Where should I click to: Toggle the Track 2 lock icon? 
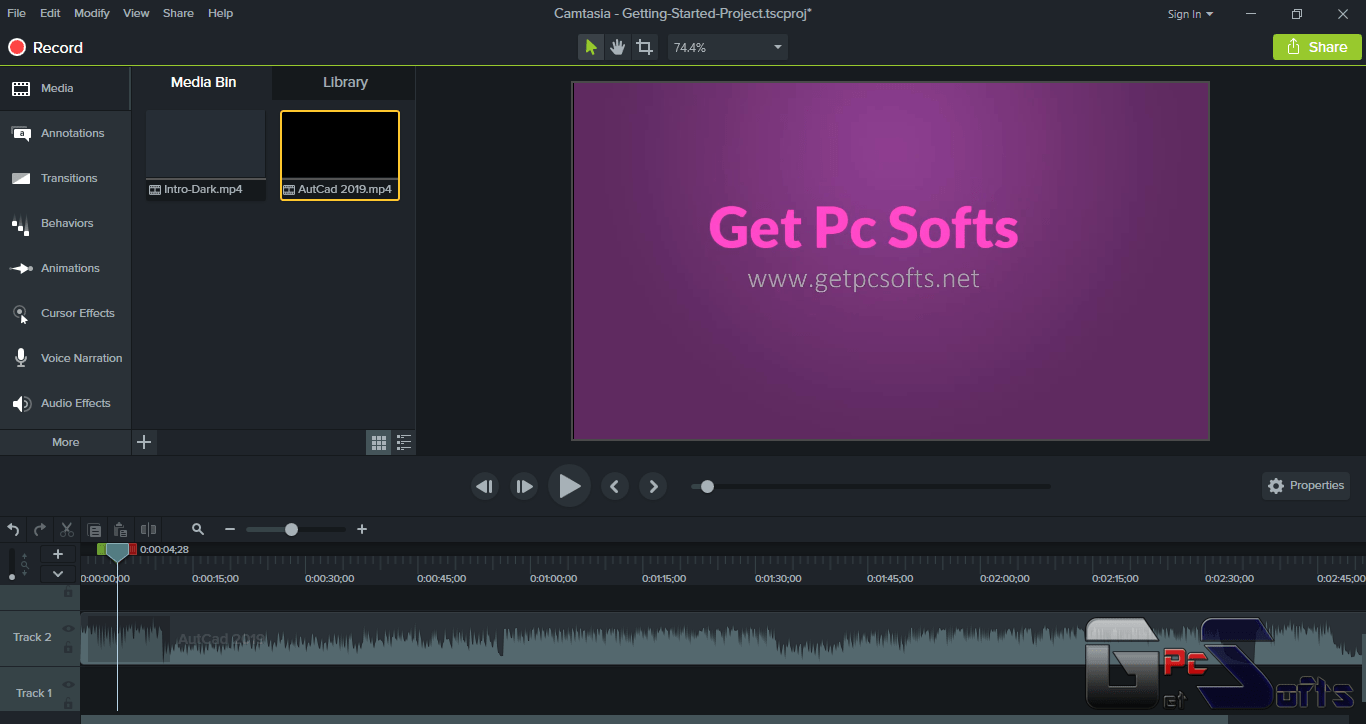69,648
